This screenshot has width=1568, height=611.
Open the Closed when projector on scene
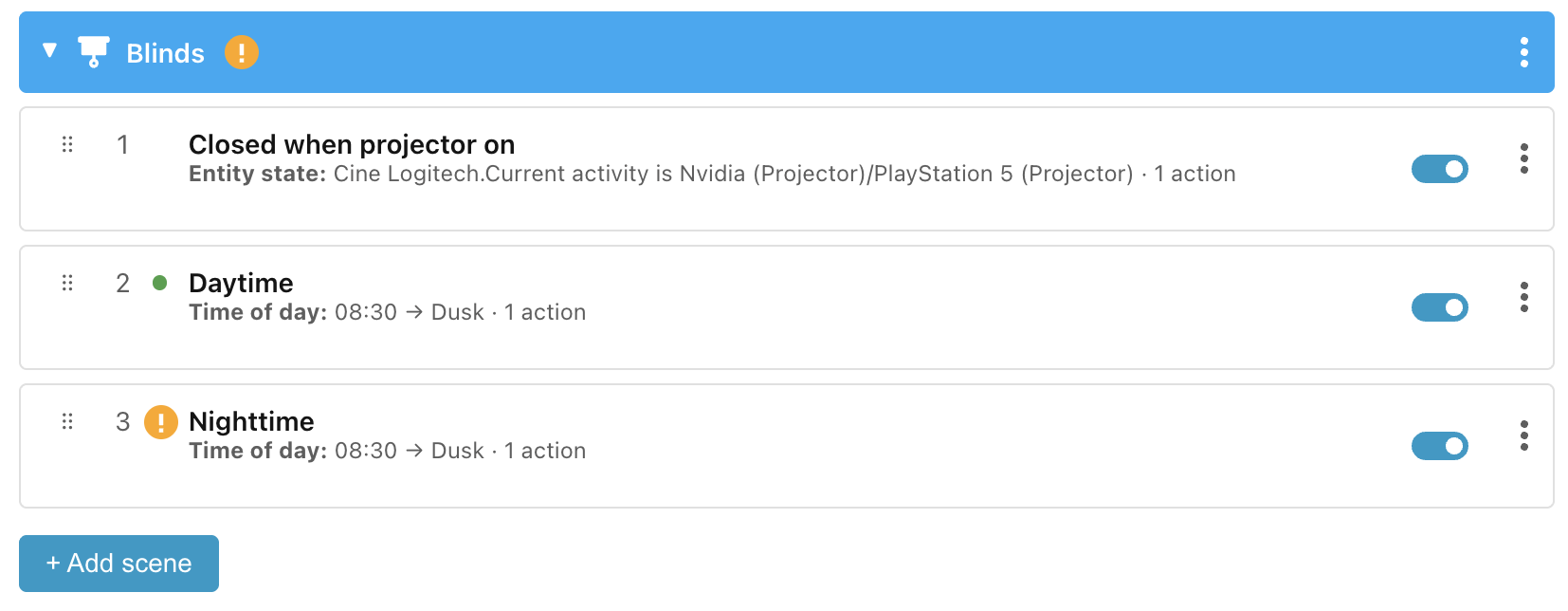352,144
